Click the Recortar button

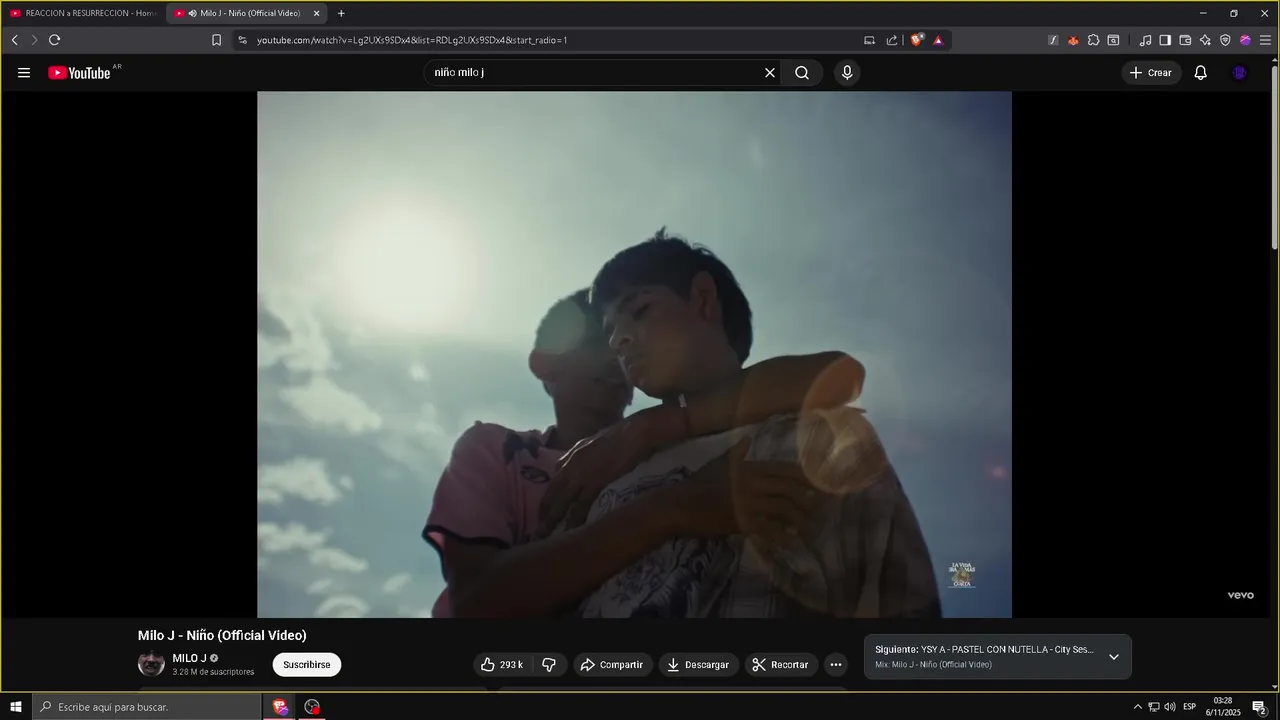point(780,665)
